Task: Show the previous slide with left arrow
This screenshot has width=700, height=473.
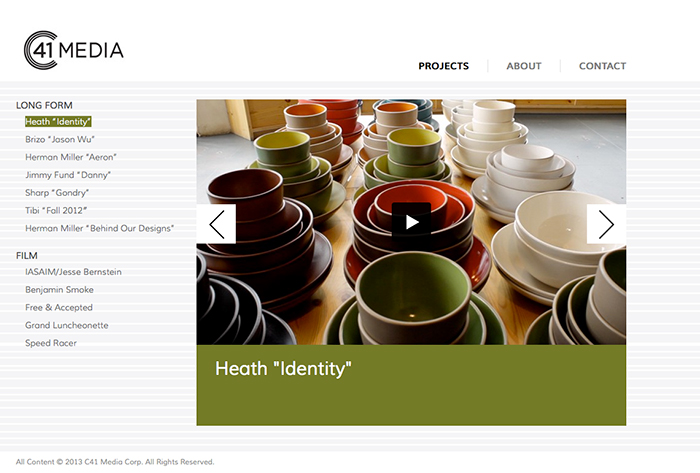Action: click(216, 224)
